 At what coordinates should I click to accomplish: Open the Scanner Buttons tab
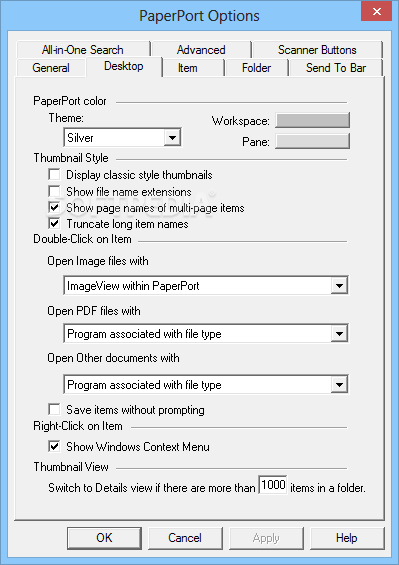coord(317,50)
